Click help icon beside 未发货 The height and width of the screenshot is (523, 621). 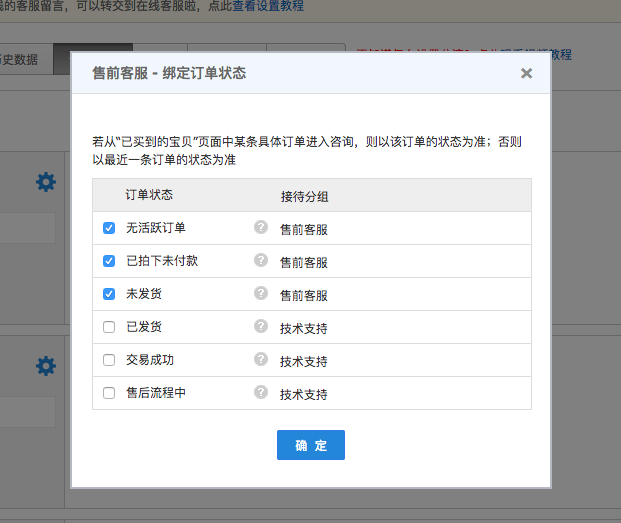pyautogui.click(x=261, y=294)
